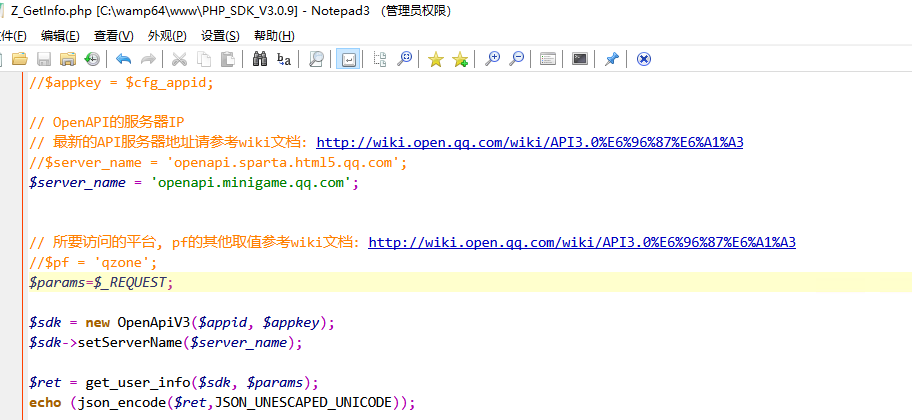Click 'openapi.sparta.html5.qq.com' commented line
Screen dimensions: 912x420
[218, 163]
